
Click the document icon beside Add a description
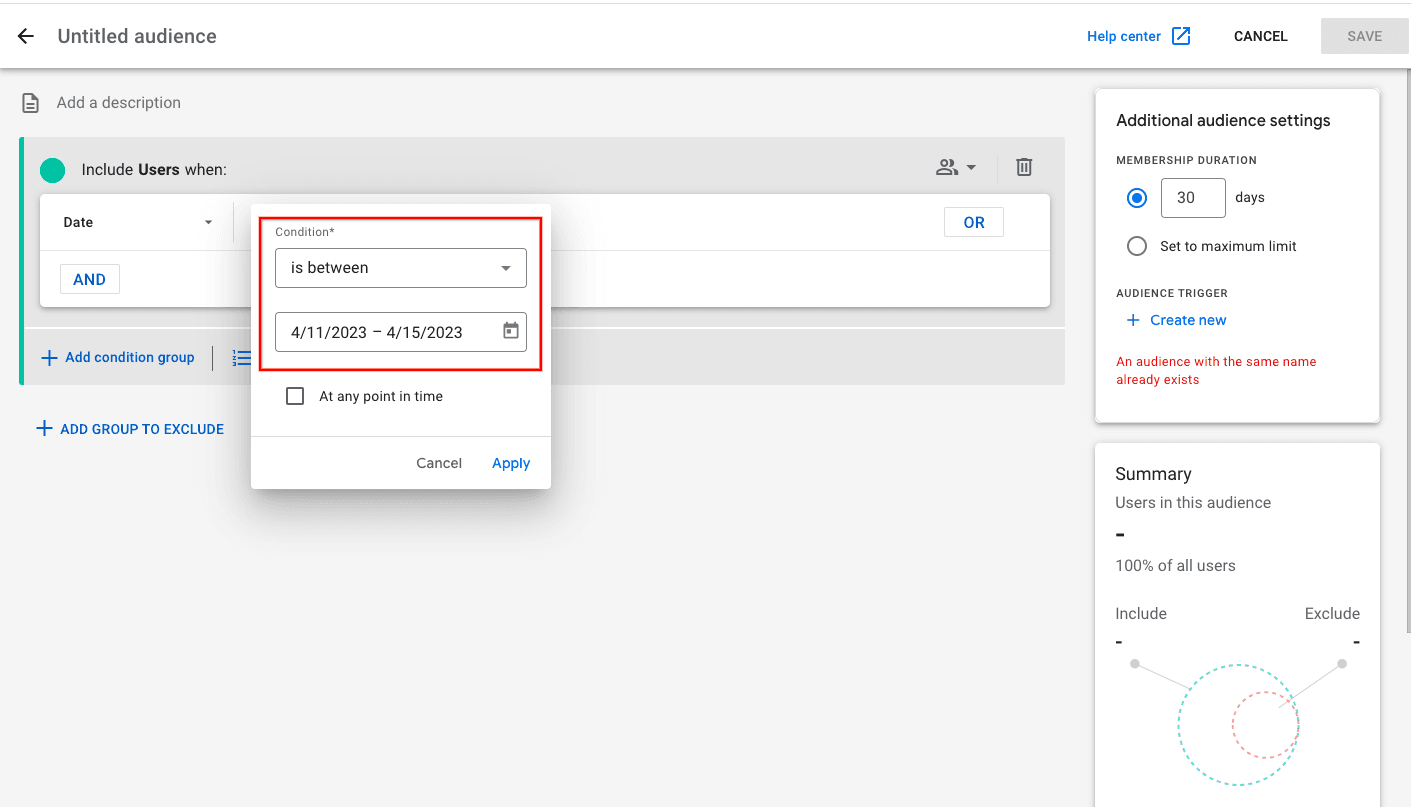[30, 102]
